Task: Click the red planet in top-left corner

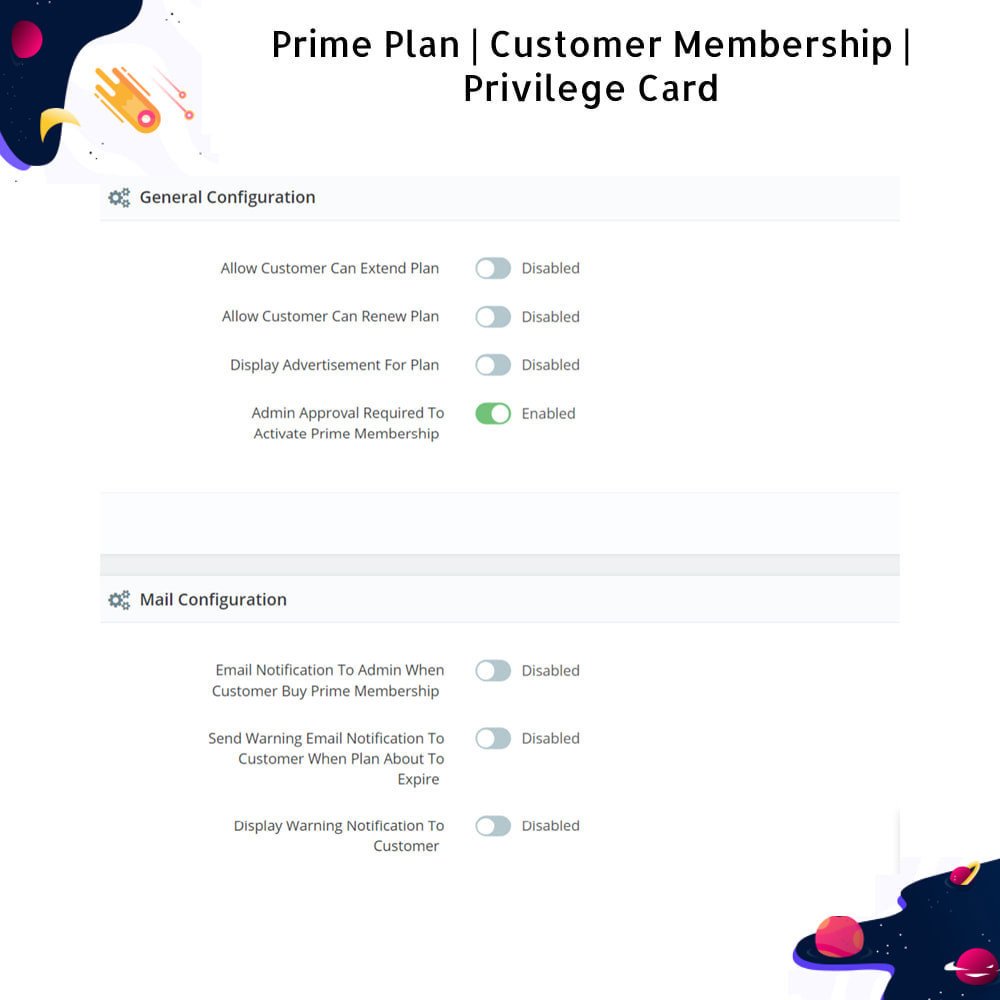Action: (x=27, y=39)
